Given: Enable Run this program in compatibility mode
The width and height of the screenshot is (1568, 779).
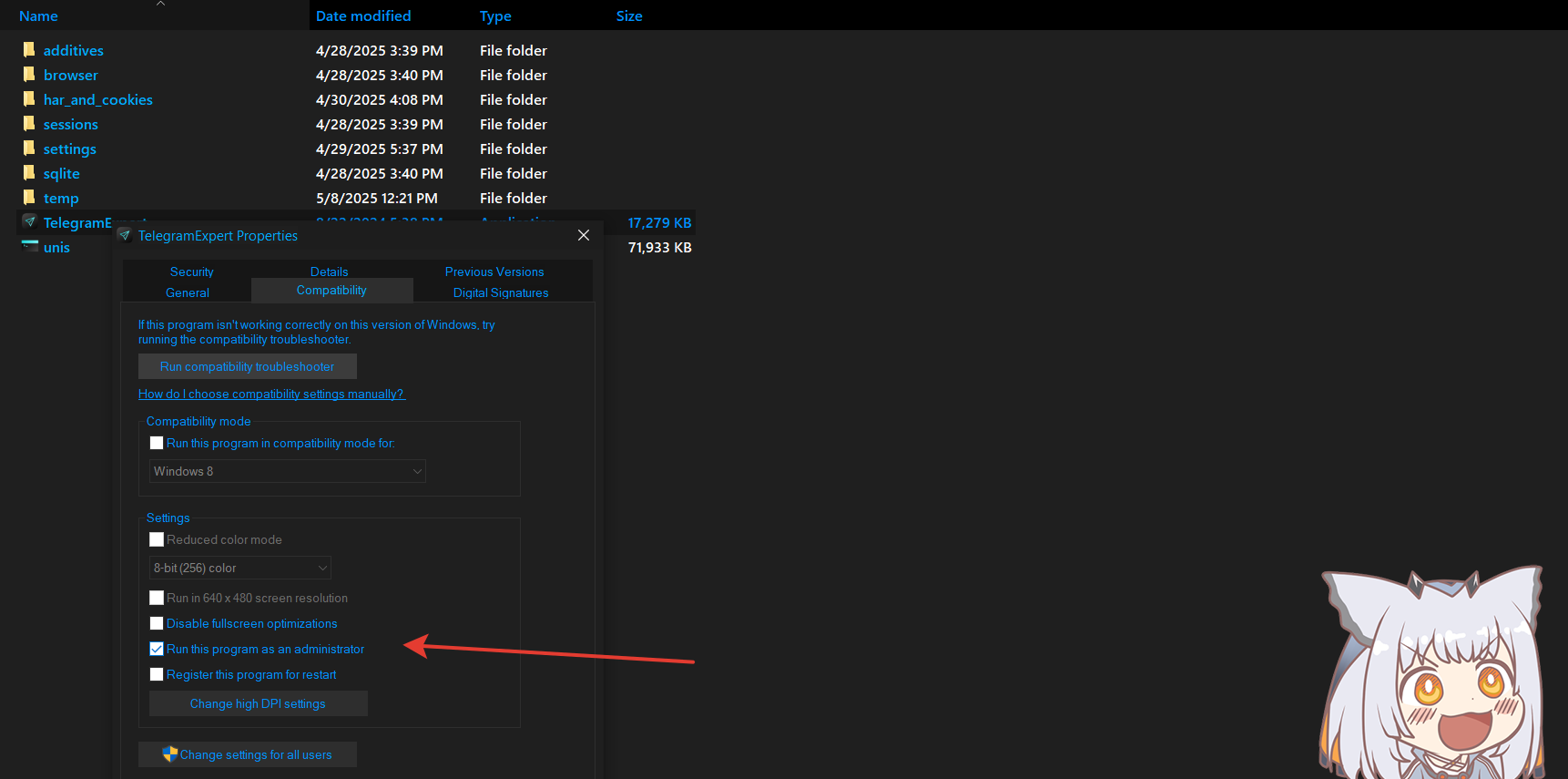Looking at the screenshot, I should coord(157,444).
